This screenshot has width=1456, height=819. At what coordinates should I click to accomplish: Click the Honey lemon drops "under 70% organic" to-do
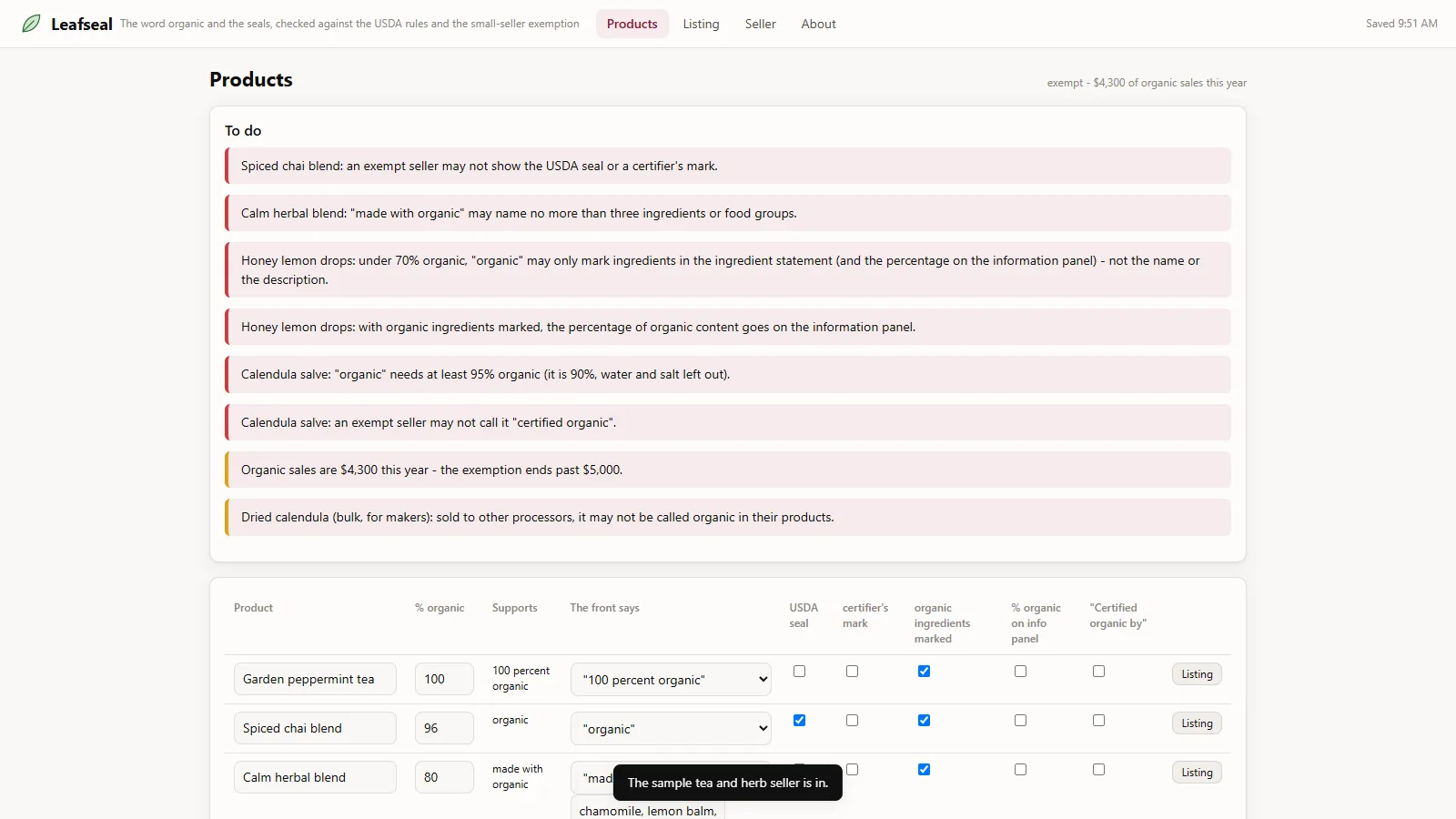coord(728,270)
